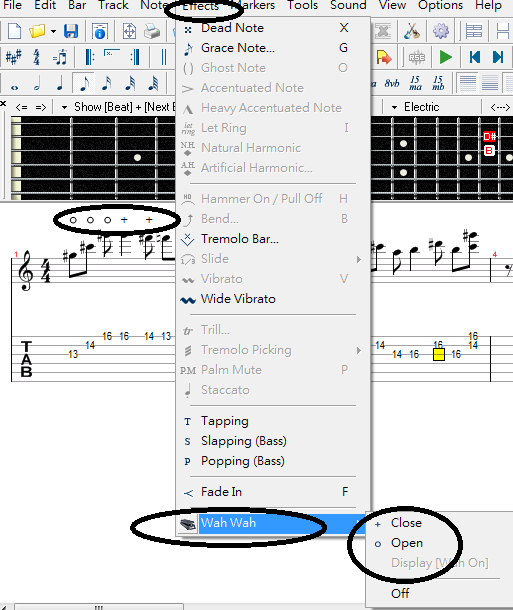
Task: Choose Open in Wah Wah submenu
Action: (x=407, y=543)
